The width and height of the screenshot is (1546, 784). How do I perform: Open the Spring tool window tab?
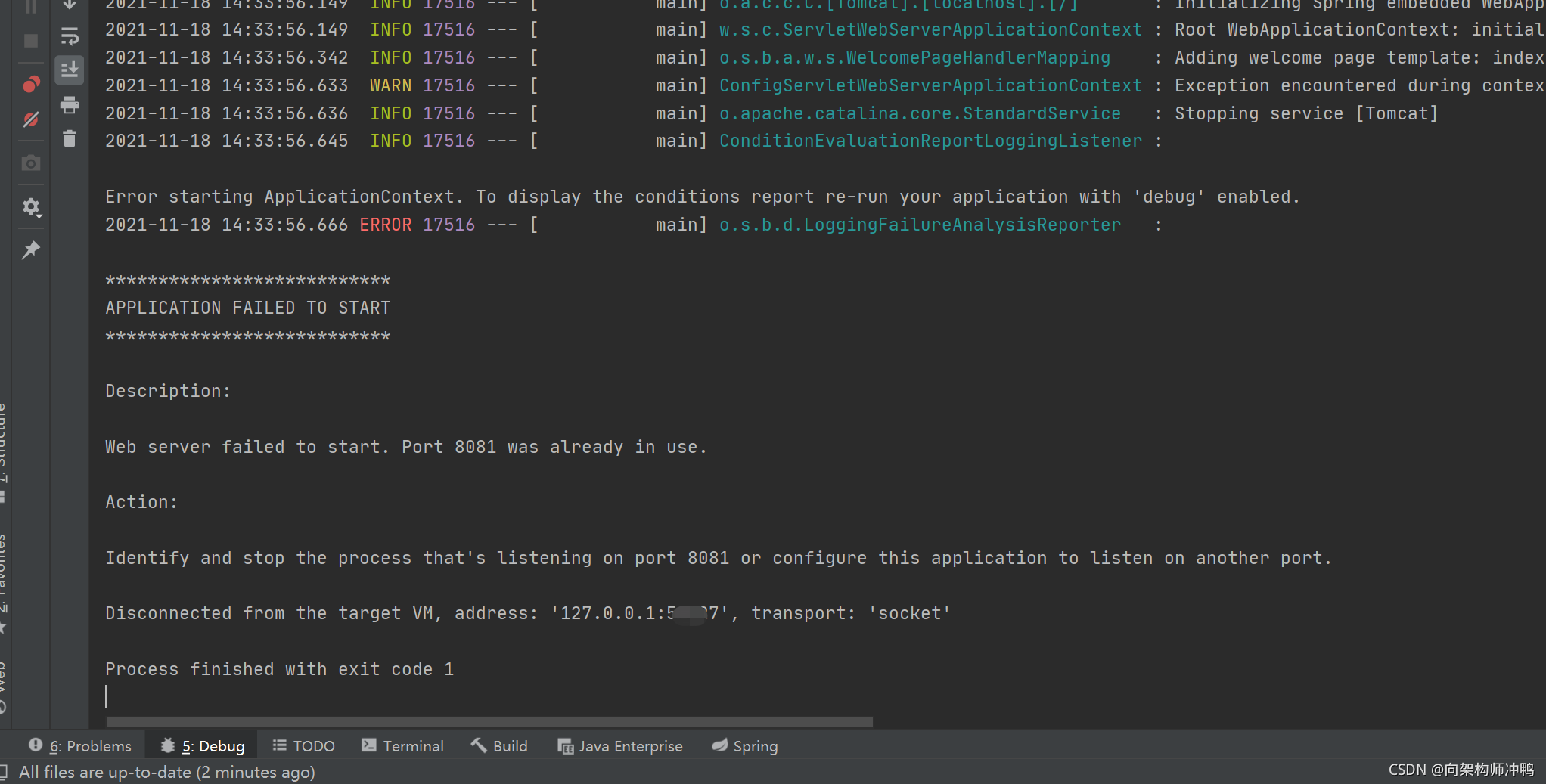(x=745, y=746)
